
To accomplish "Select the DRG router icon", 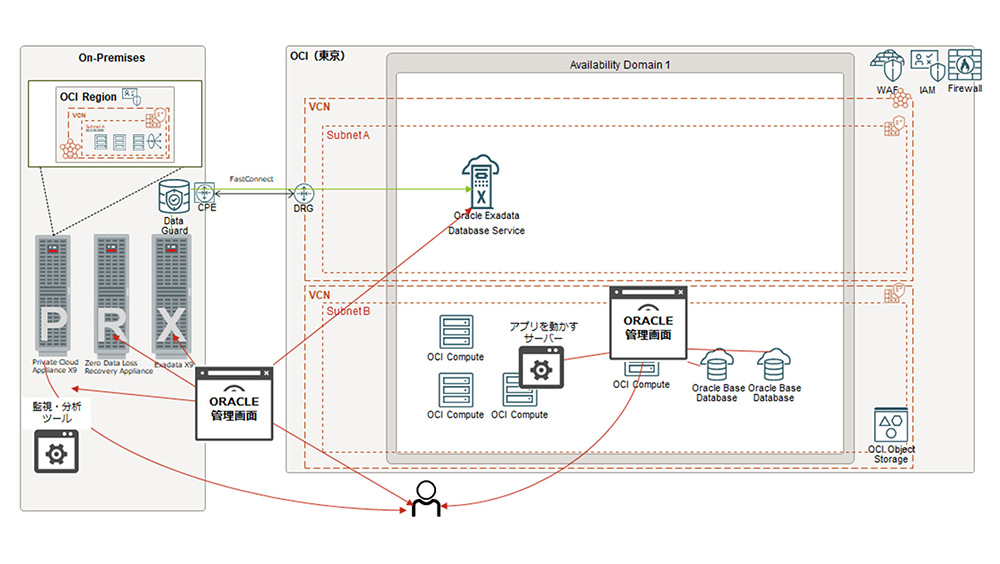I will (x=305, y=193).
